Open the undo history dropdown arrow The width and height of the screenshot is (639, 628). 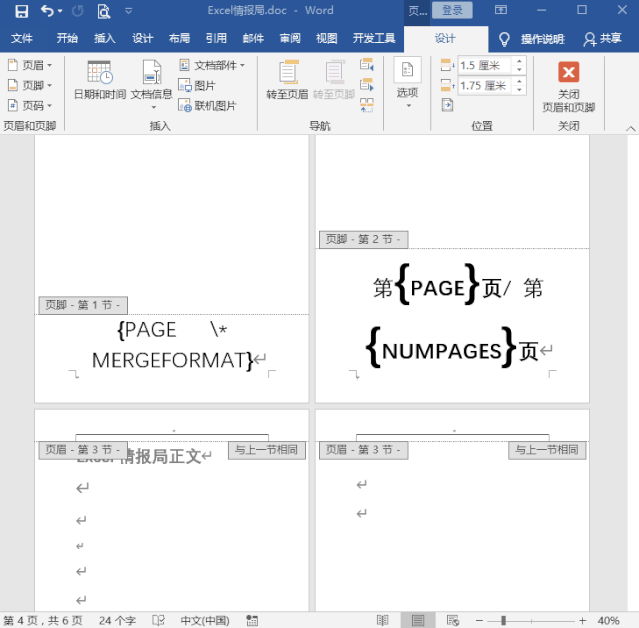coord(60,11)
